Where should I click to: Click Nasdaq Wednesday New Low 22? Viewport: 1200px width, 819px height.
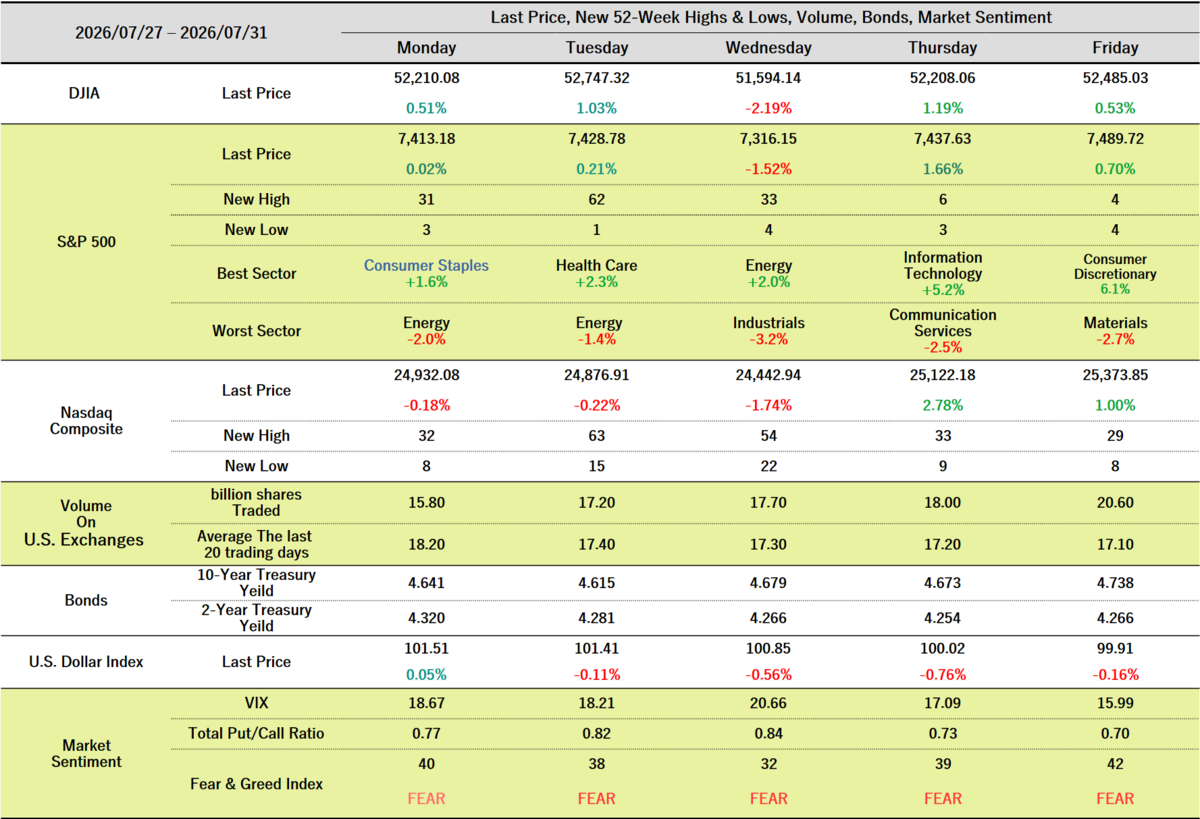click(768, 466)
